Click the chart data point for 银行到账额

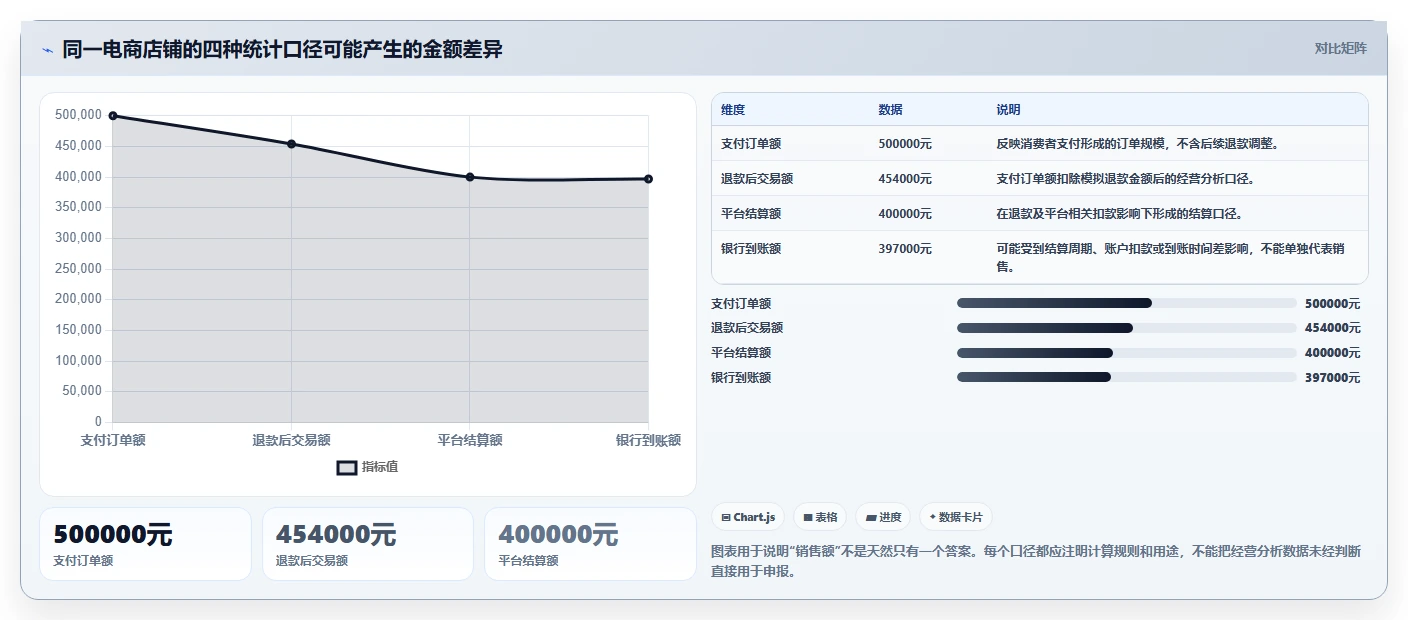coord(648,179)
